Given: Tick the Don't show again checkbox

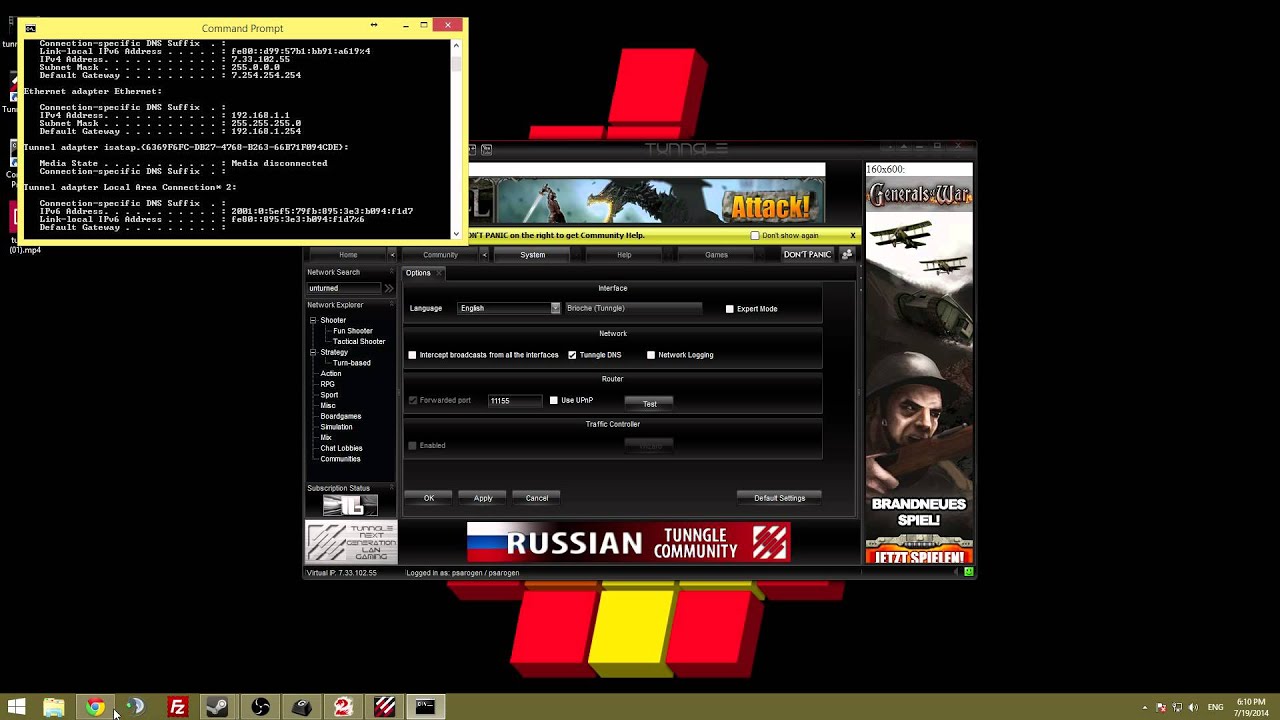Looking at the screenshot, I should pyautogui.click(x=755, y=236).
